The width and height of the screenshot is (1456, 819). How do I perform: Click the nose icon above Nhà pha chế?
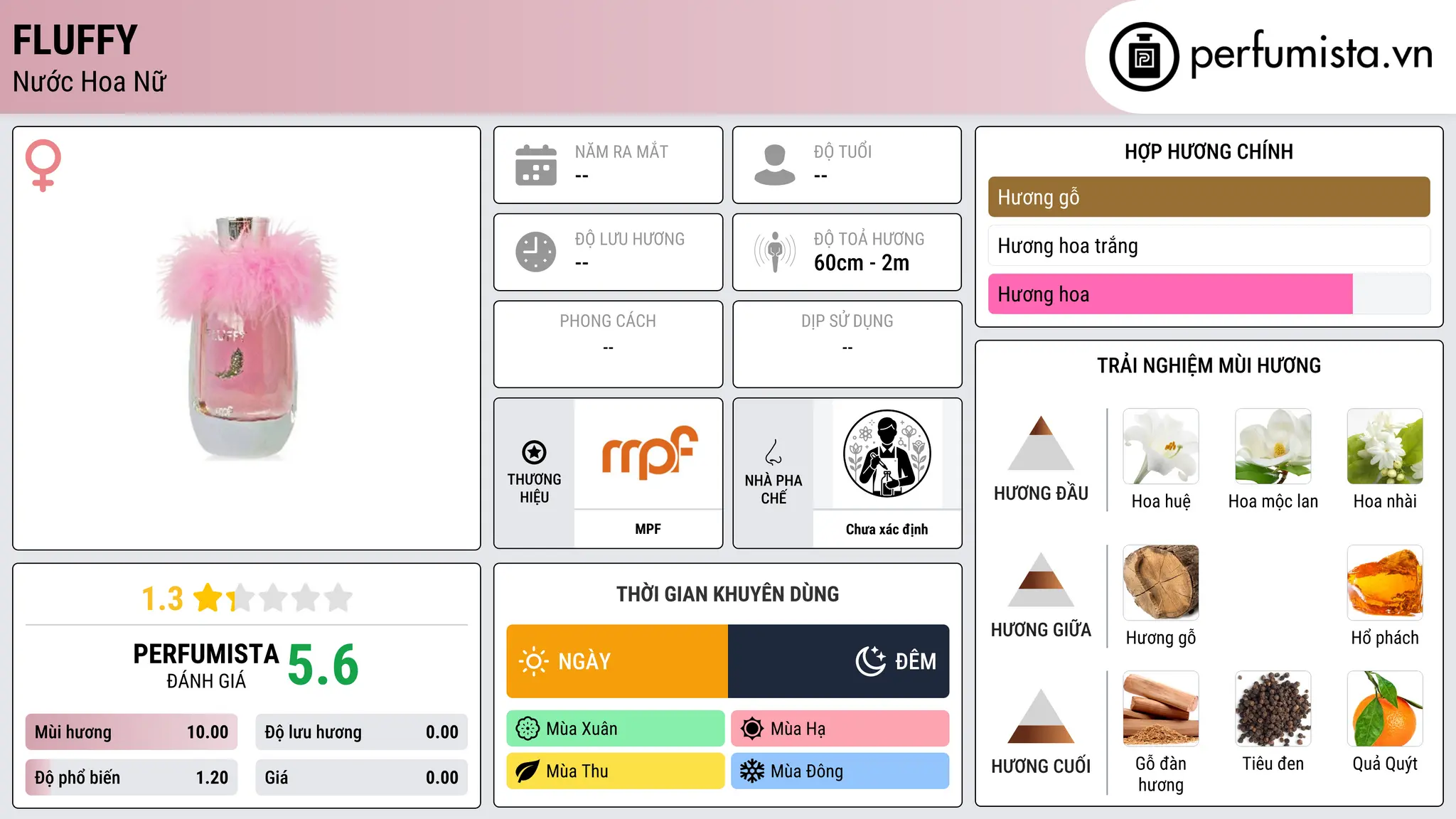tap(773, 452)
